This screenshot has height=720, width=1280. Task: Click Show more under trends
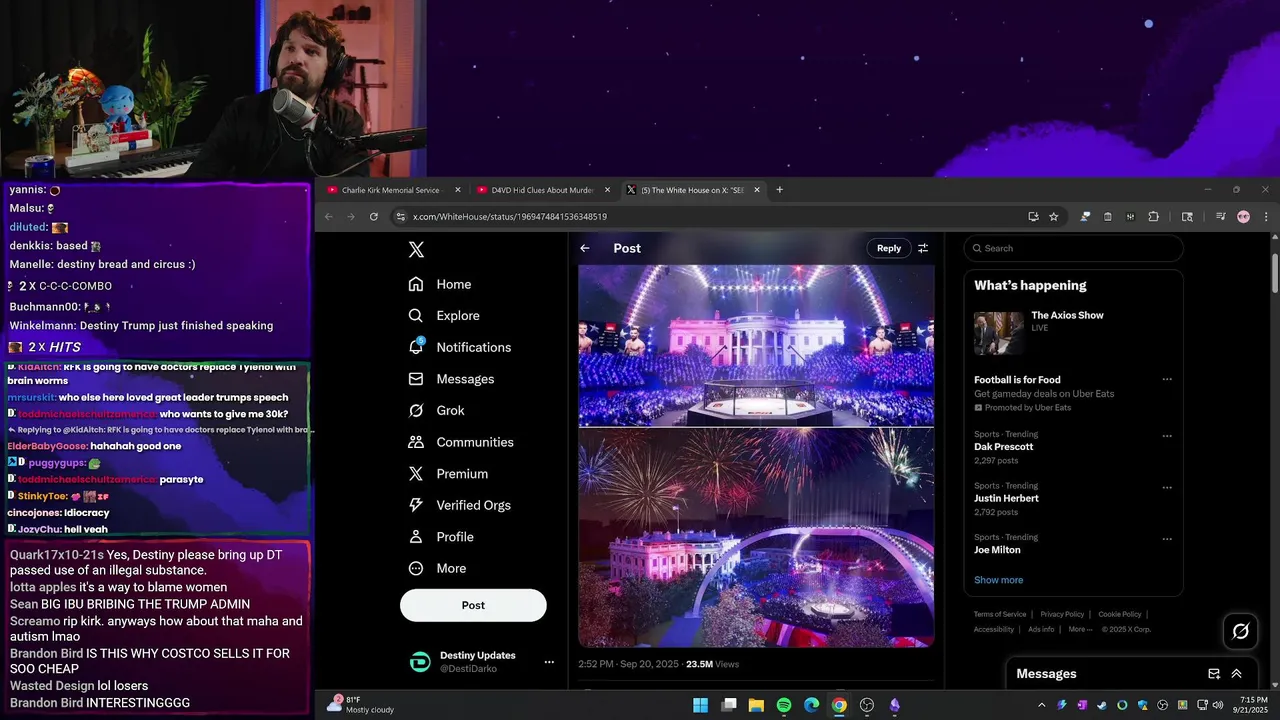click(x=998, y=580)
